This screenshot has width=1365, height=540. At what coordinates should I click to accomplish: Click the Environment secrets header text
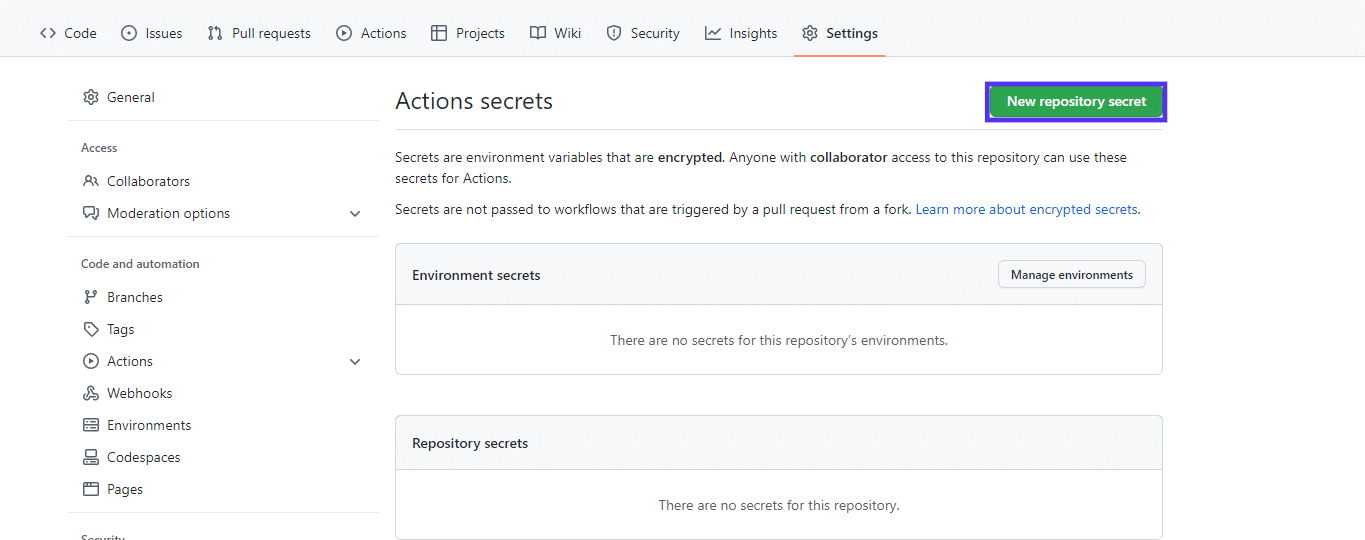coord(476,275)
